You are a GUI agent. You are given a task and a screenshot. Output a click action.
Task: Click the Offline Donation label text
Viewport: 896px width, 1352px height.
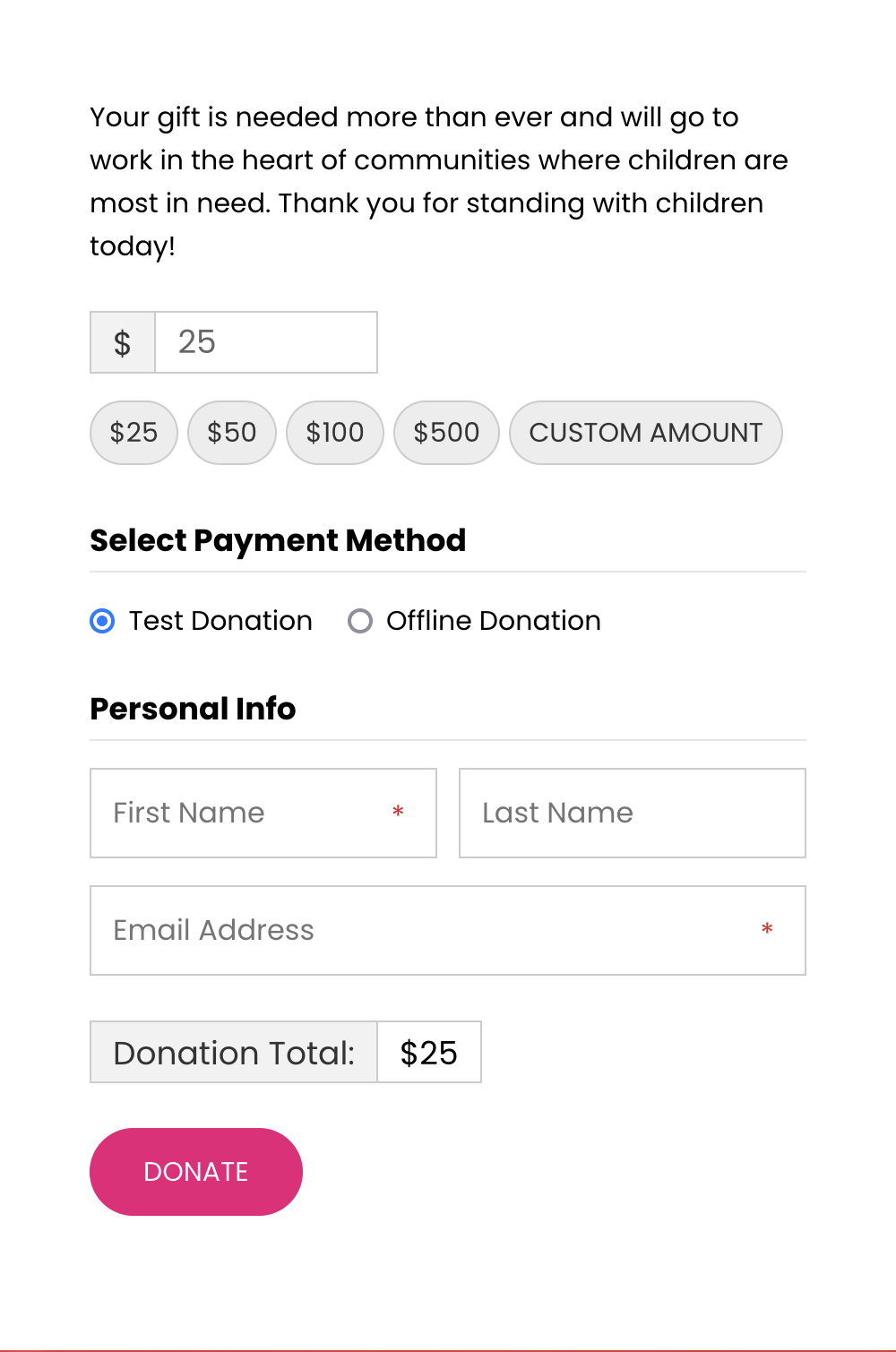[494, 621]
